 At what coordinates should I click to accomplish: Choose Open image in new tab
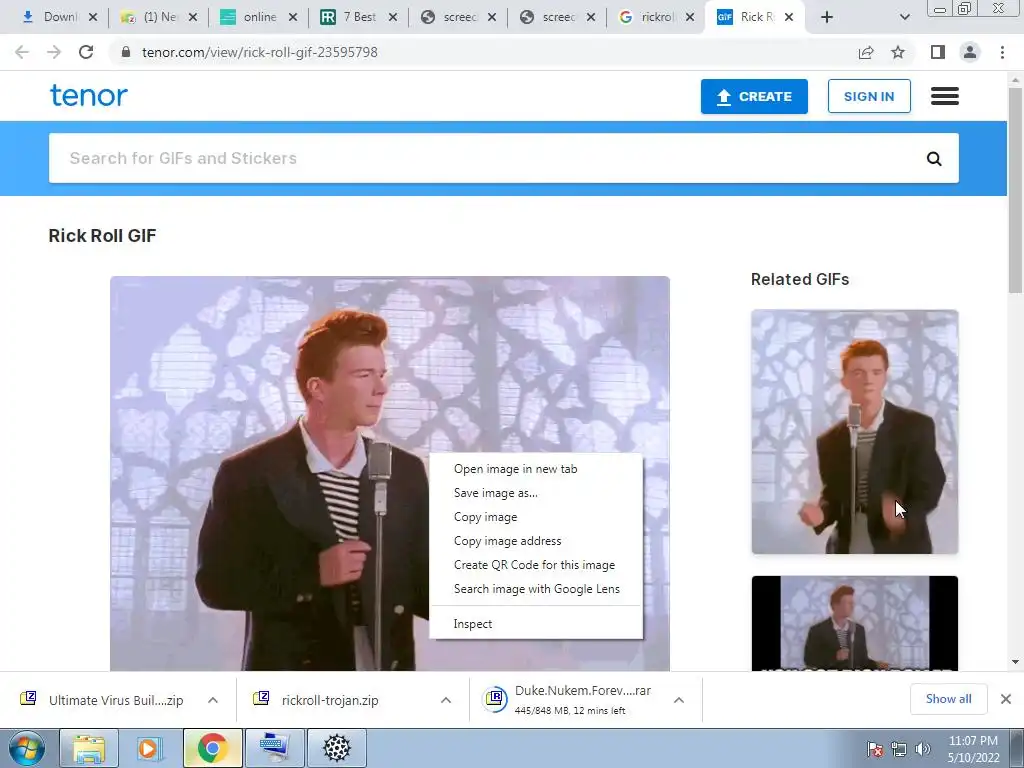(x=536, y=469)
